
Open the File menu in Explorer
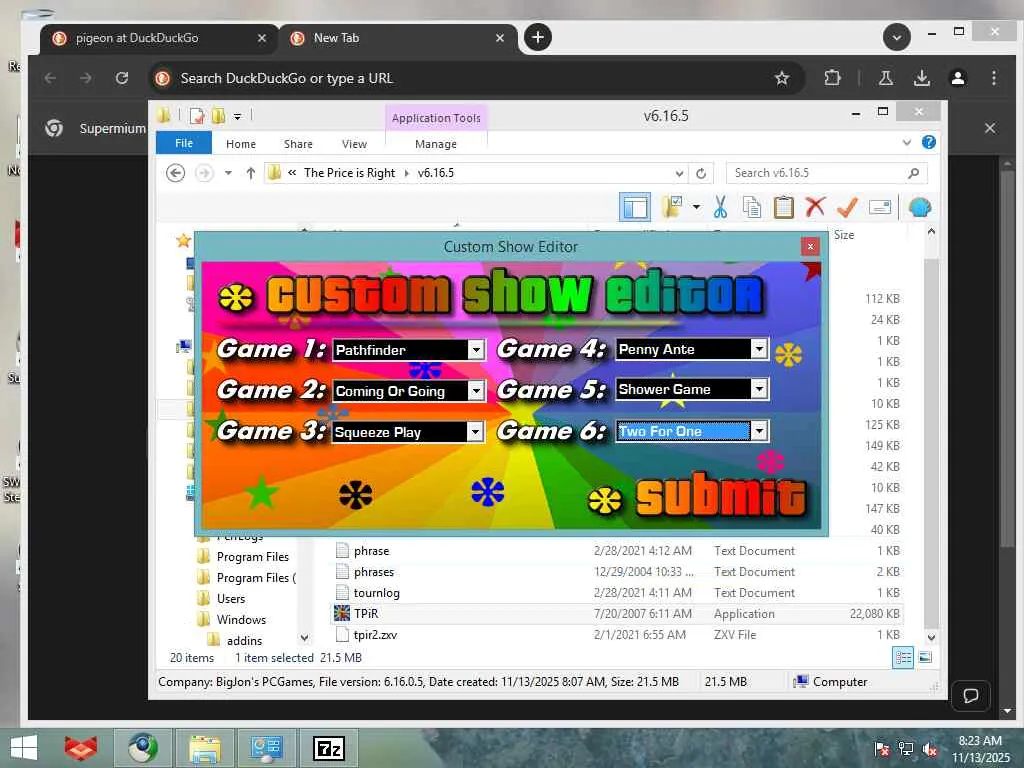(x=184, y=143)
